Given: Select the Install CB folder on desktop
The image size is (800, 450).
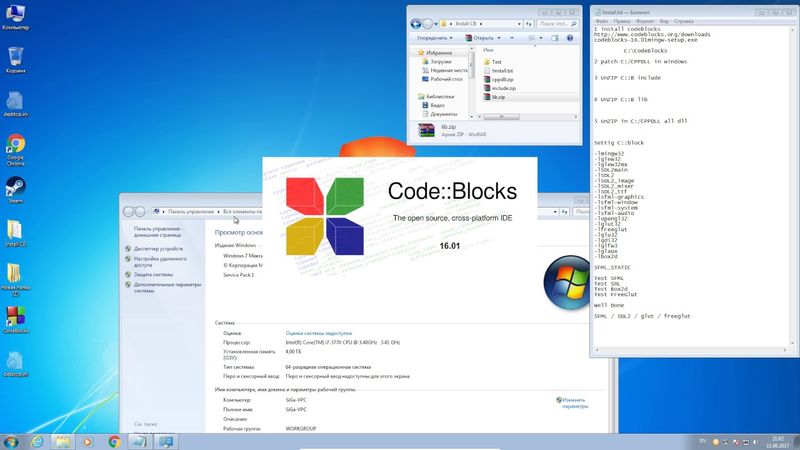Looking at the screenshot, I should pos(15,233).
